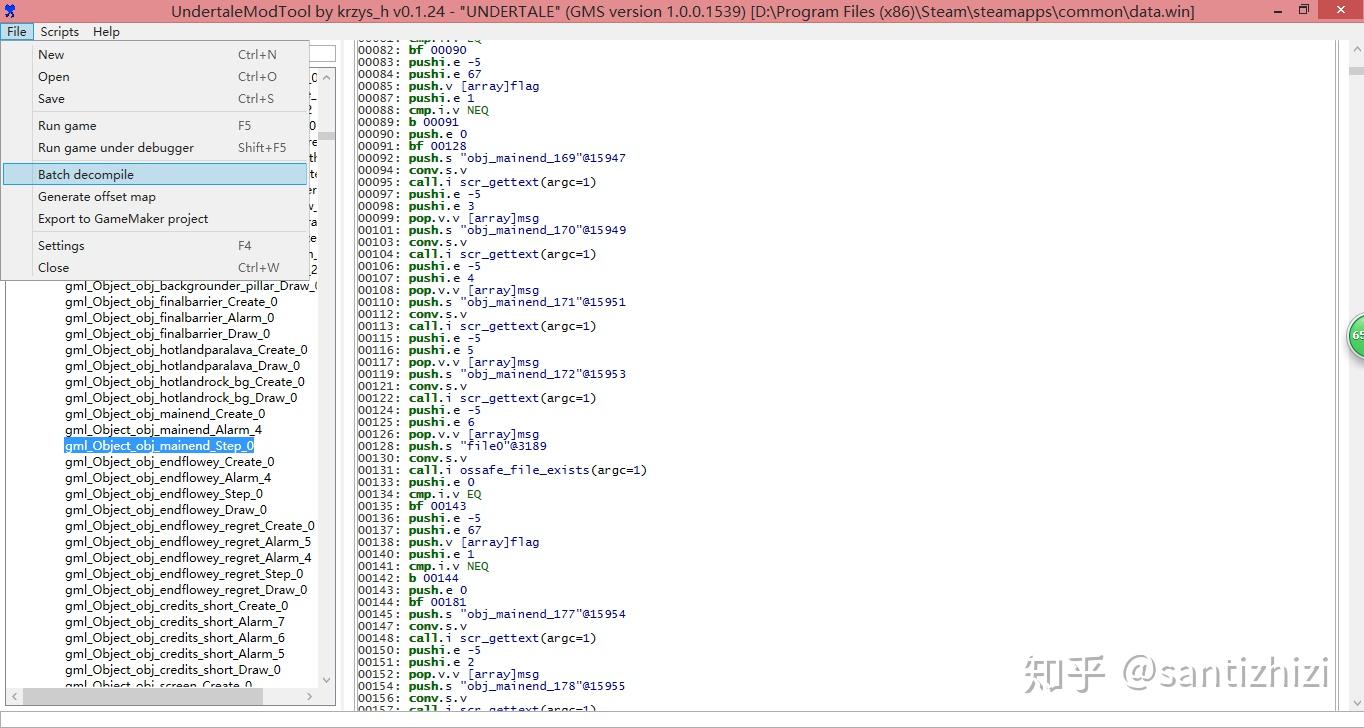Select Run game under debugger
1364x728 pixels.
coord(155,148)
